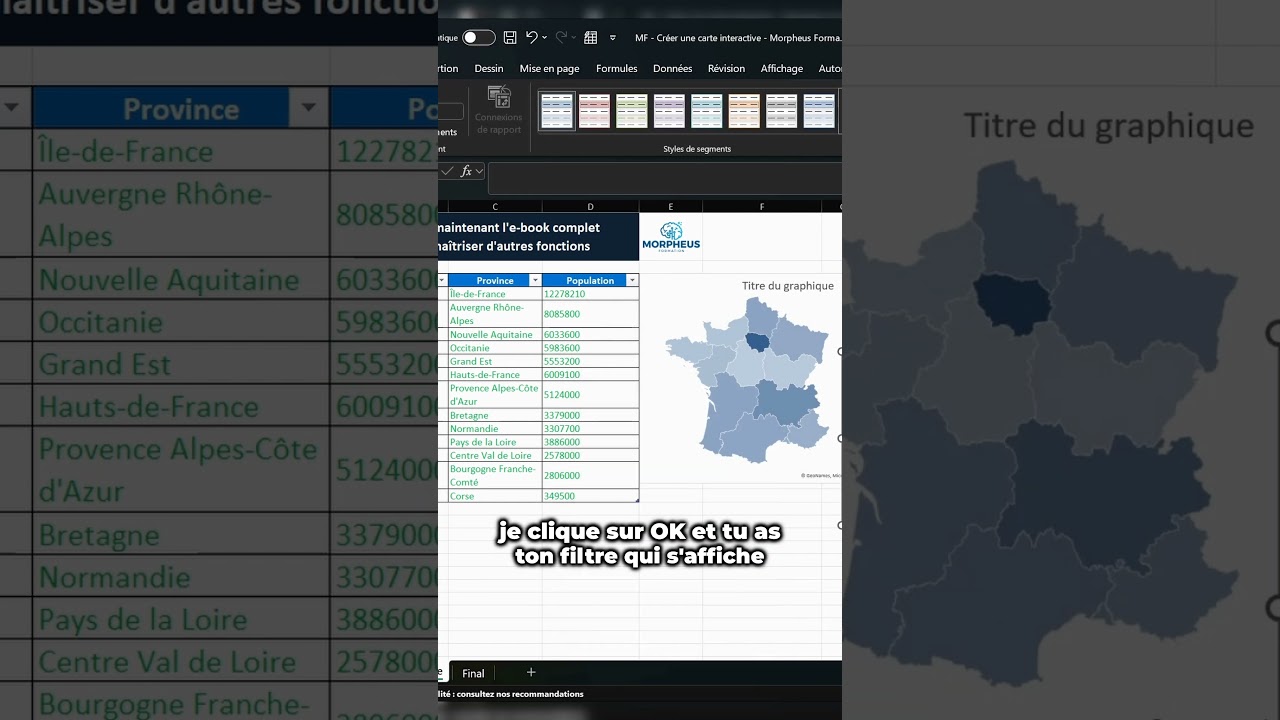Click the Final sheet tab

(x=472, y=673)
